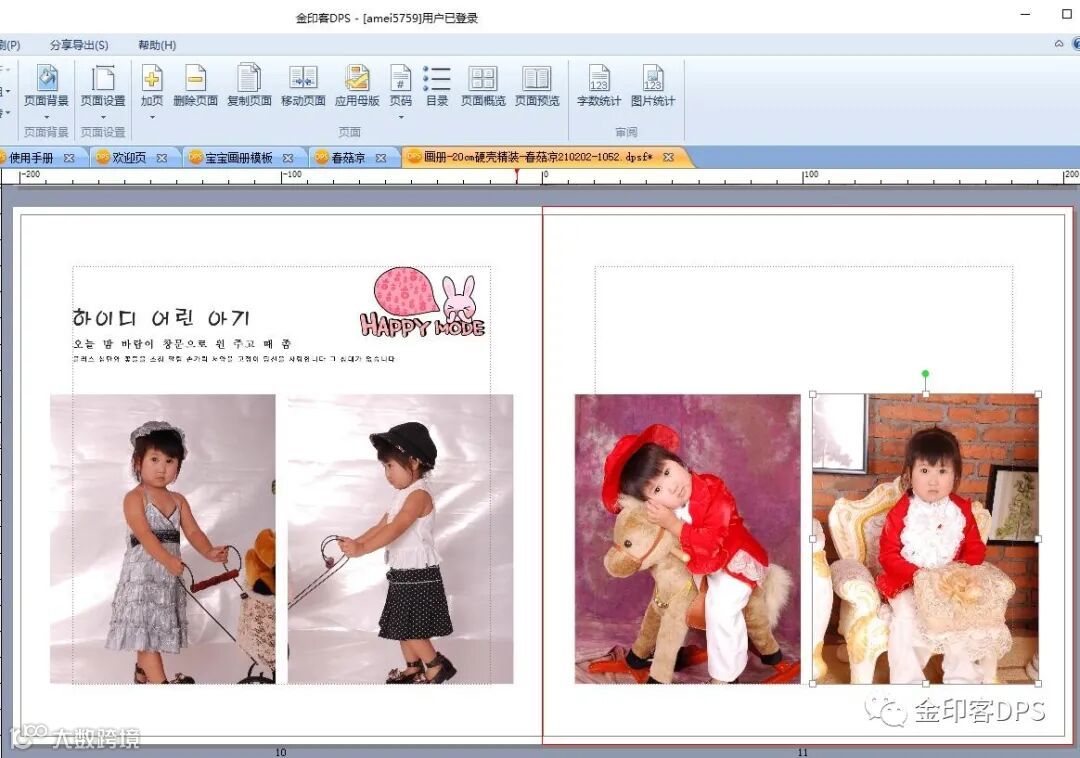Switch to the 宝宝画册模板 tab
Image resolution: width=1080 pixels, height=758 pixels.
[x=238, y=158]
